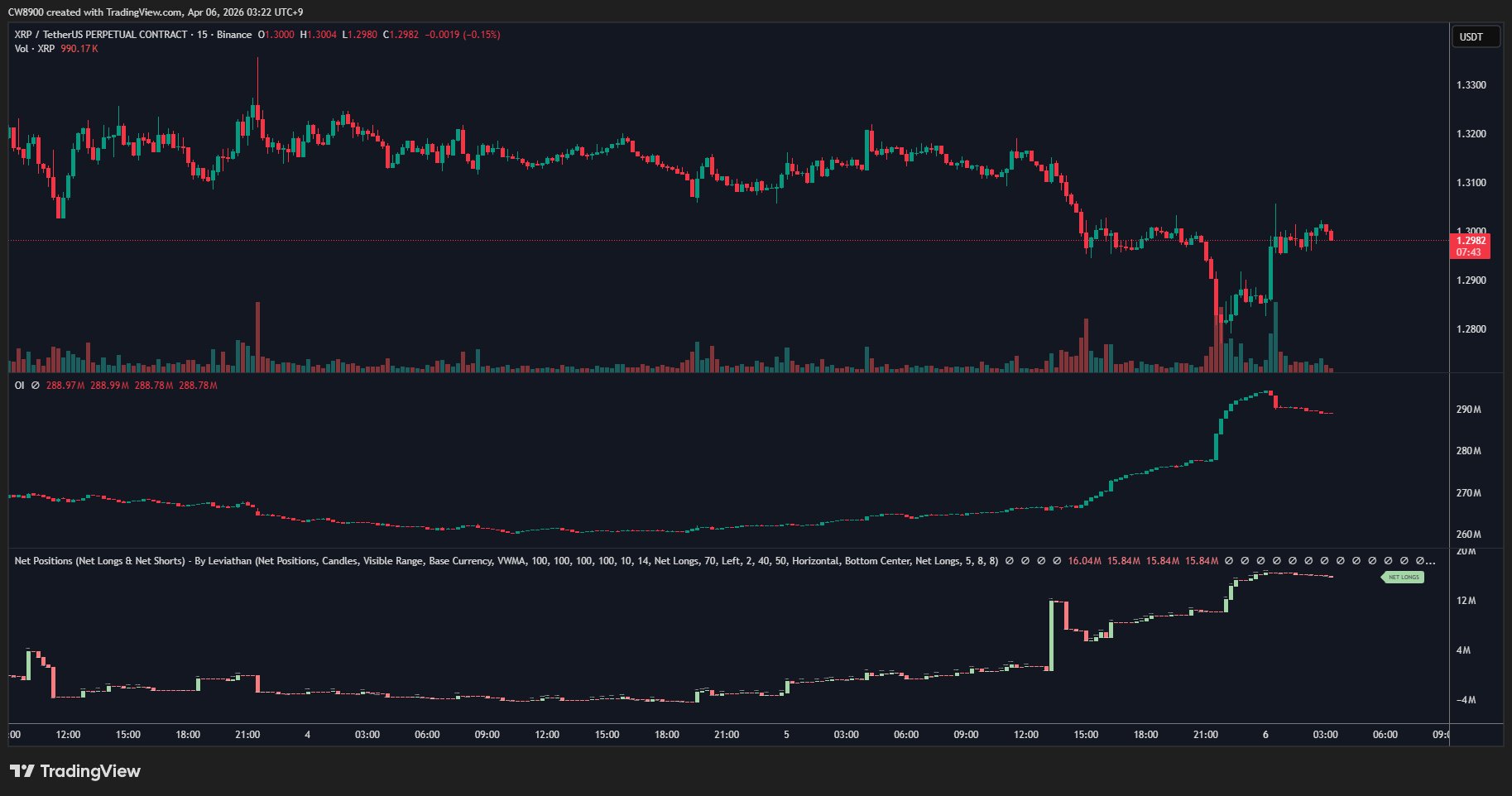Screen dimensions: 1512x796
Task: Click the current price label 1.2982
Action: pos(1471,241)
